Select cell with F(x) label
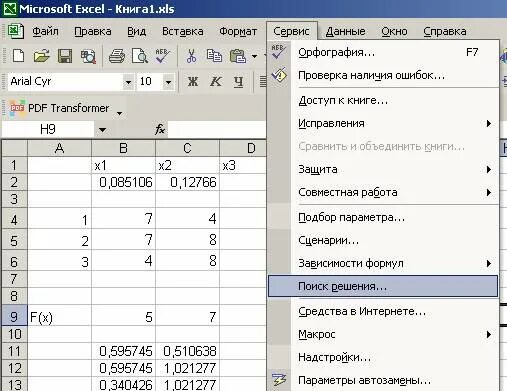 (x=59, y=315)
